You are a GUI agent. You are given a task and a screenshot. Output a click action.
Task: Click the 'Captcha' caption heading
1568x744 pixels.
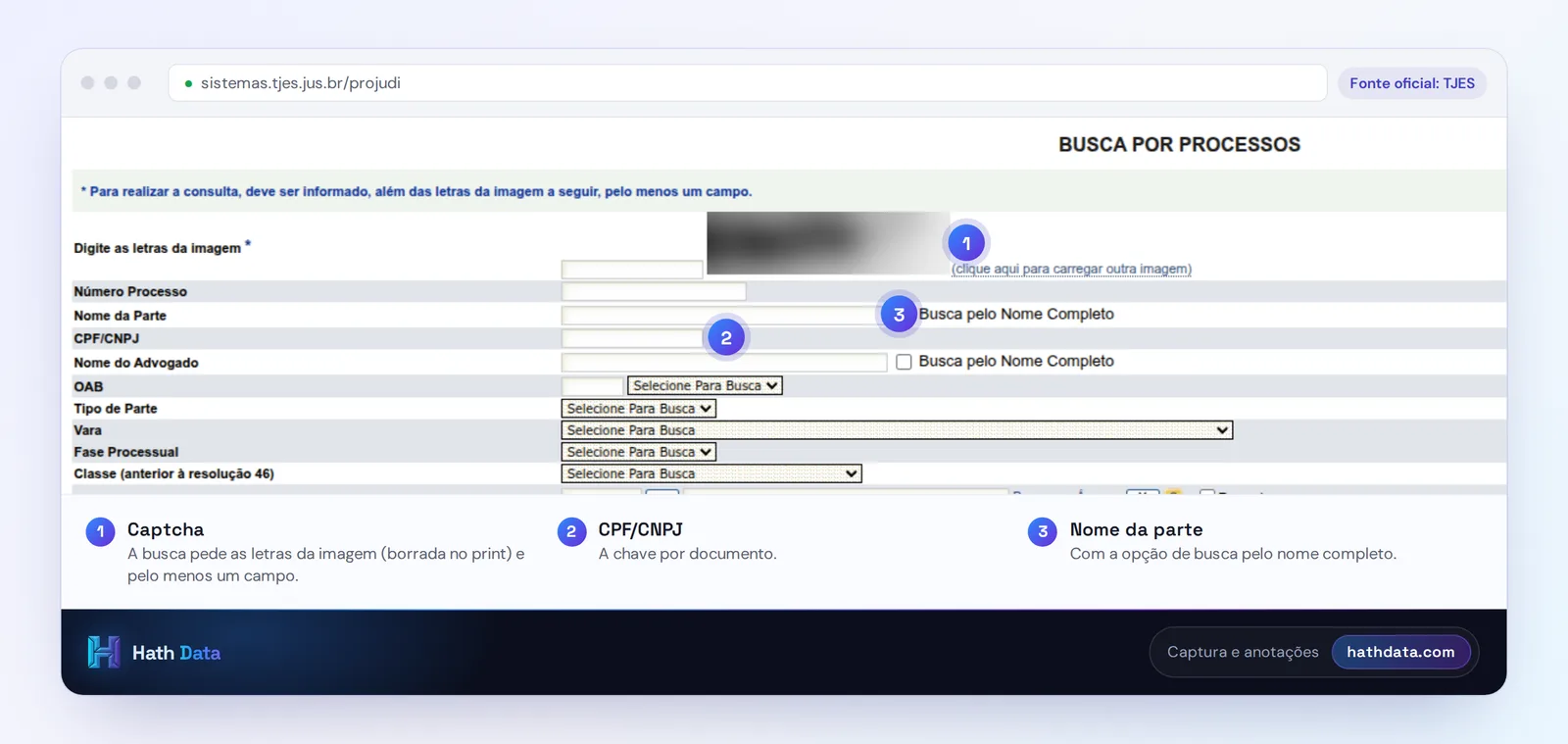(x=166, y=529)
